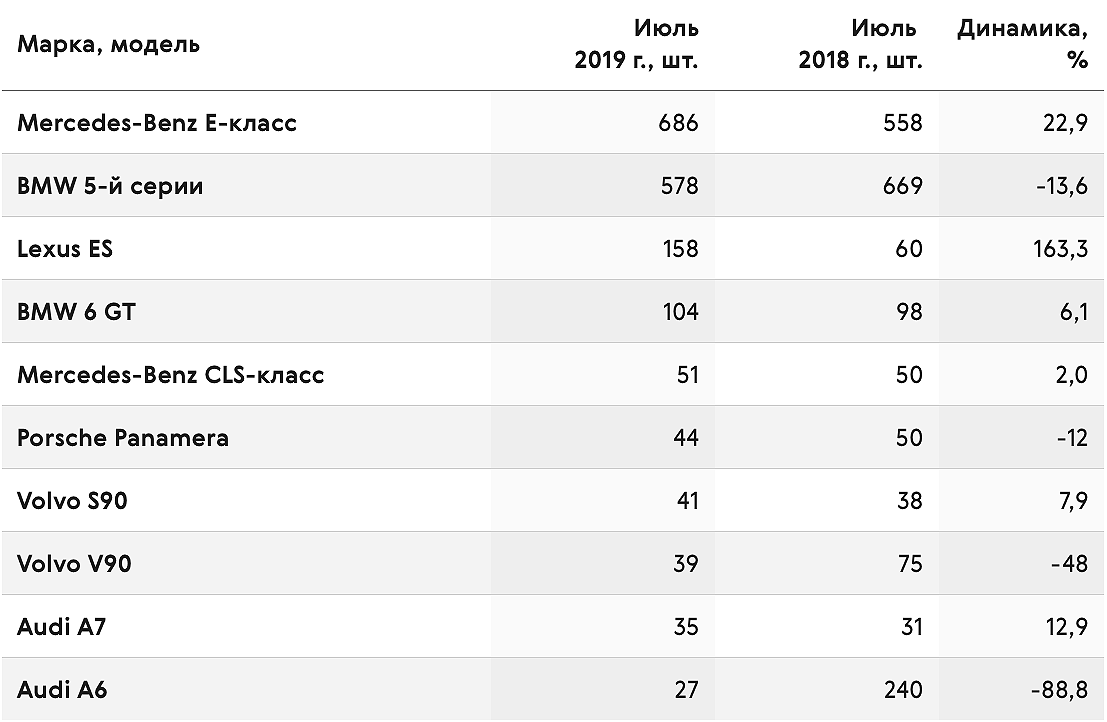
Task: Click the -88,8 dynamics cell
Action: (1060, 690)
